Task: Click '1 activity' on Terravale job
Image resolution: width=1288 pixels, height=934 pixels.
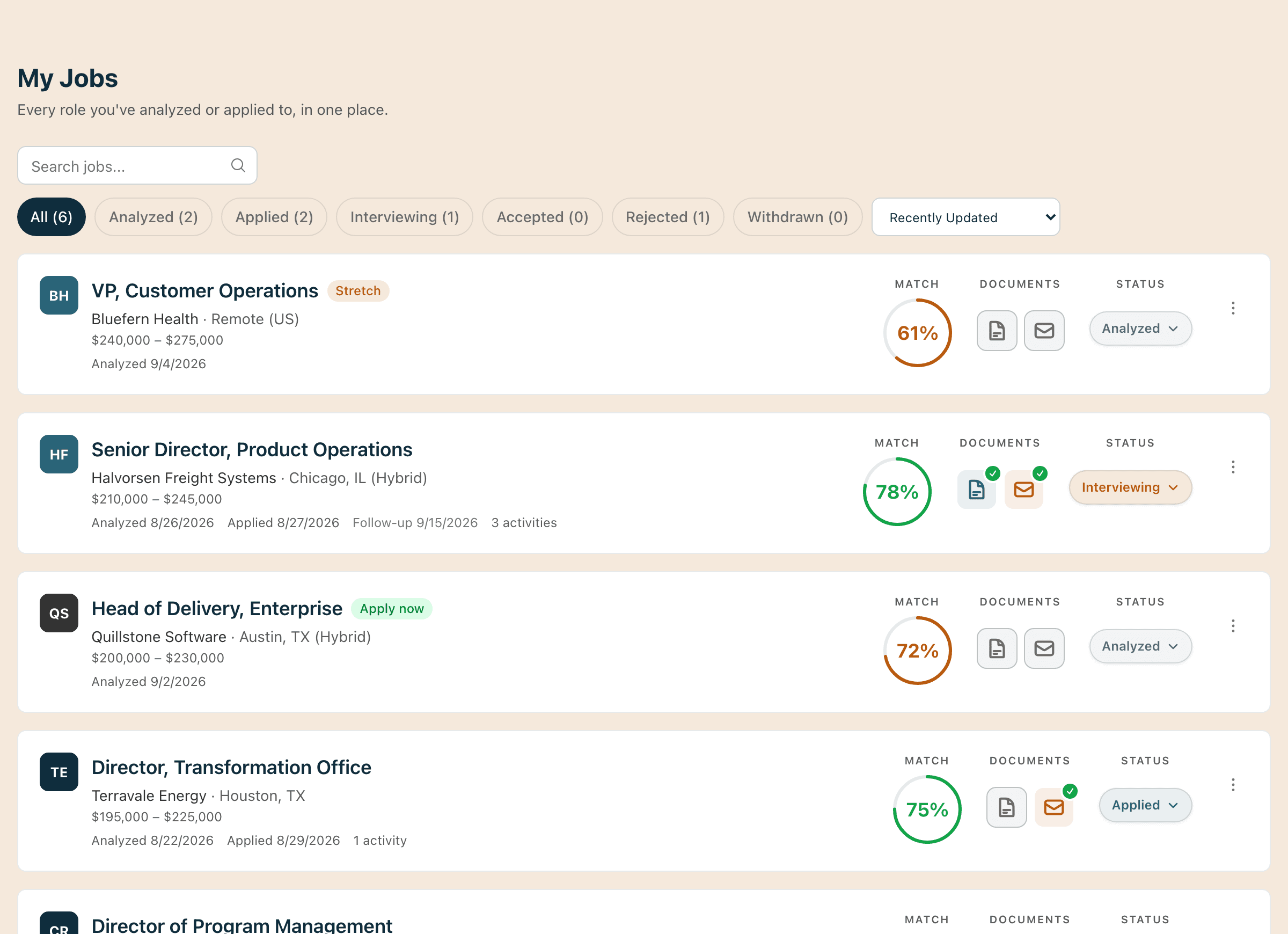Action: [x=380, y=840]
